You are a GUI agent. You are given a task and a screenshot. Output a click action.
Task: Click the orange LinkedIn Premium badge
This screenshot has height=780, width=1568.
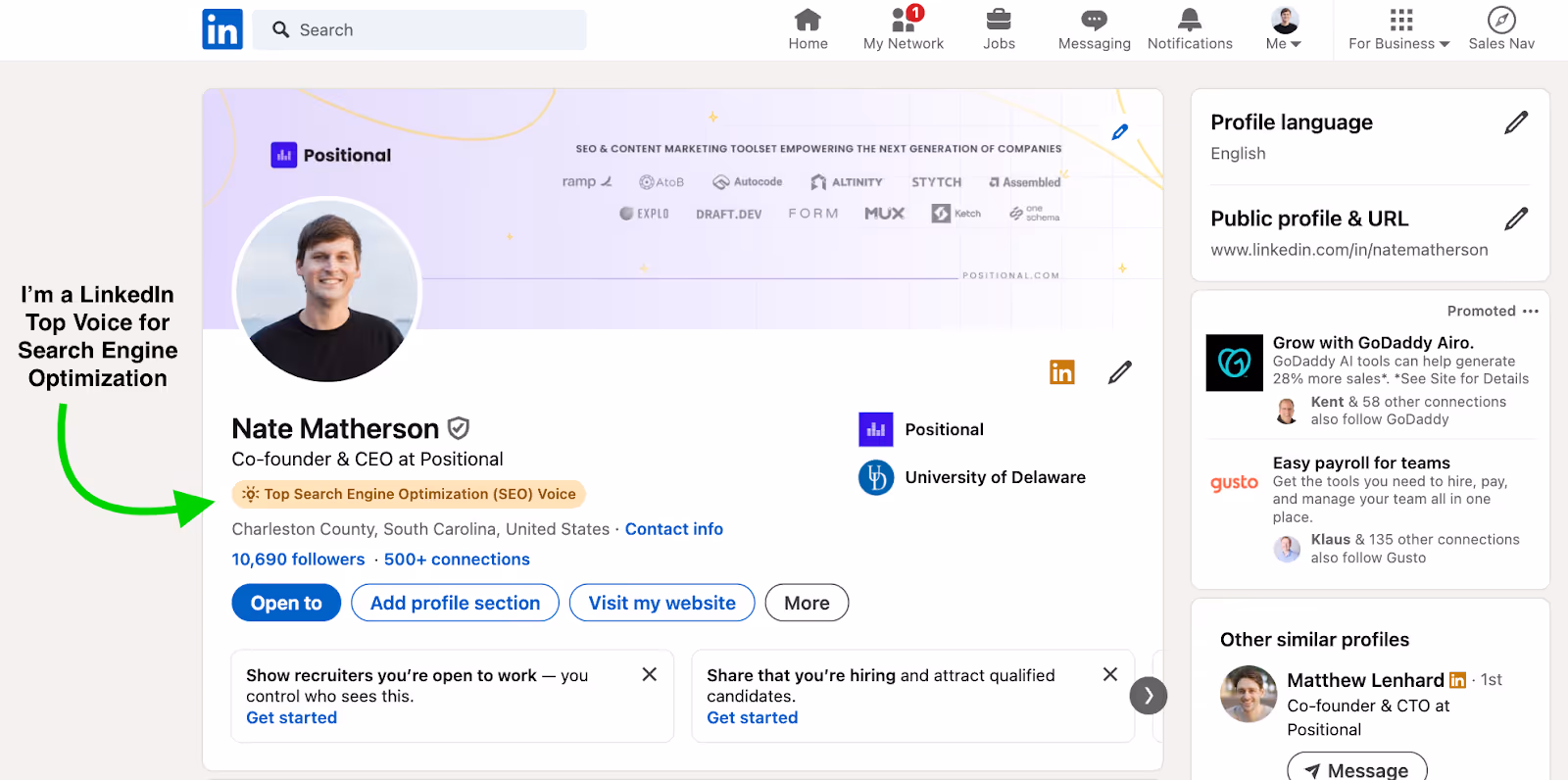1062,372
